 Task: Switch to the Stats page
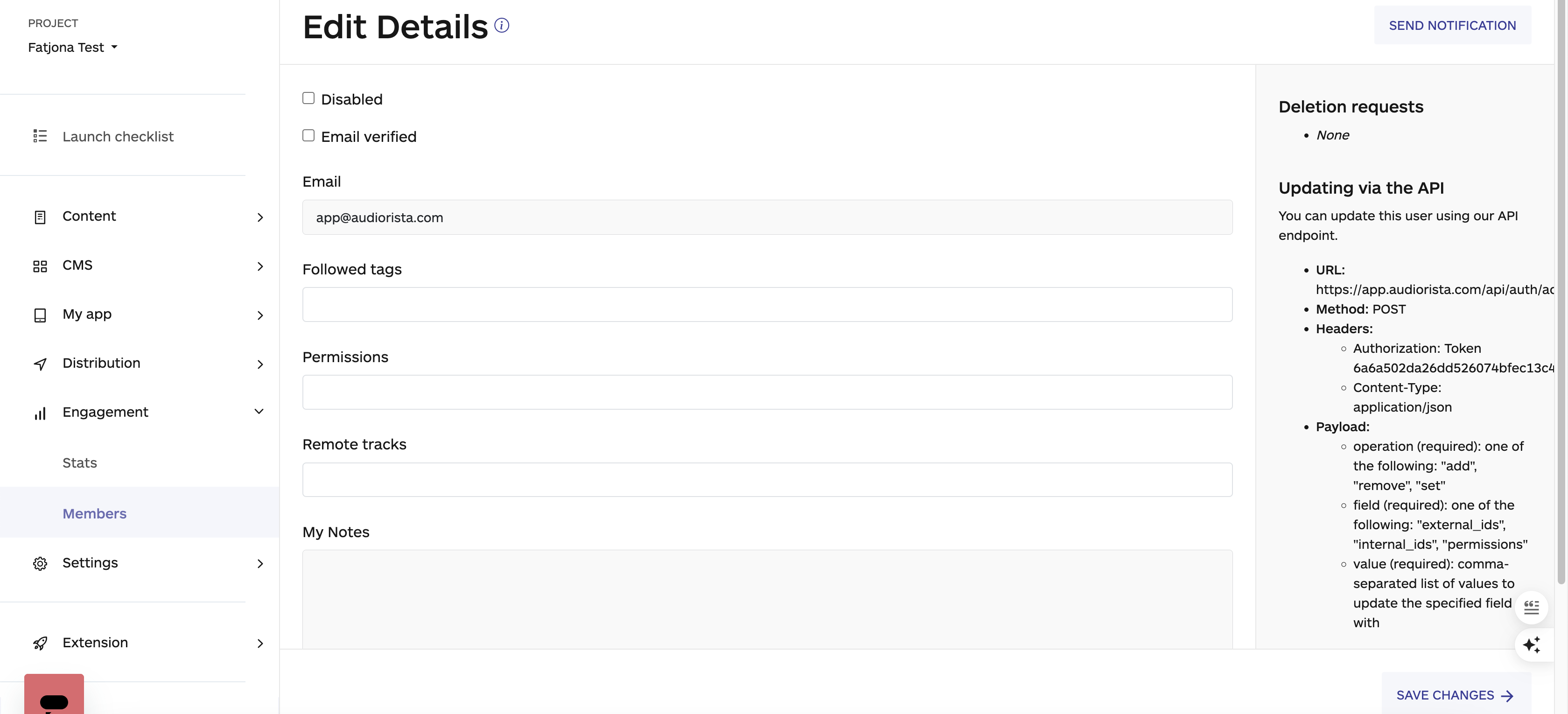79,462
